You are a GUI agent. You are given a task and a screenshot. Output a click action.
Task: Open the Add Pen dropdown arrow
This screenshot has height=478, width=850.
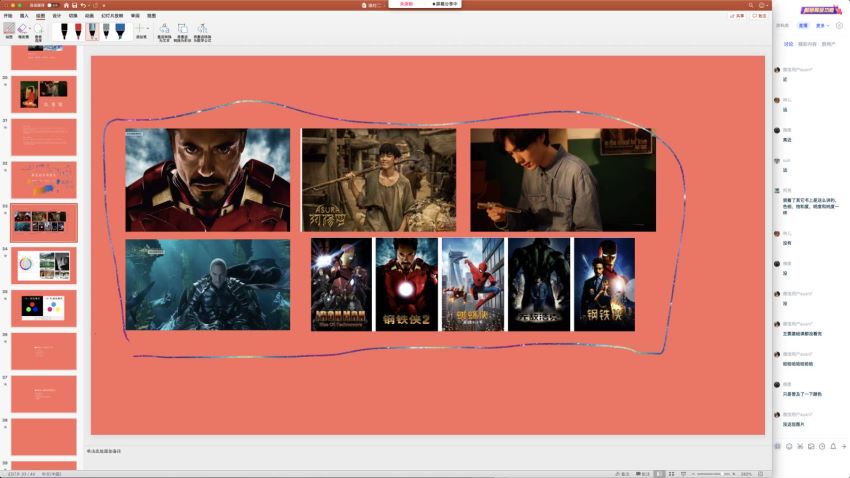pyautogui.click(x=147, y=29)
